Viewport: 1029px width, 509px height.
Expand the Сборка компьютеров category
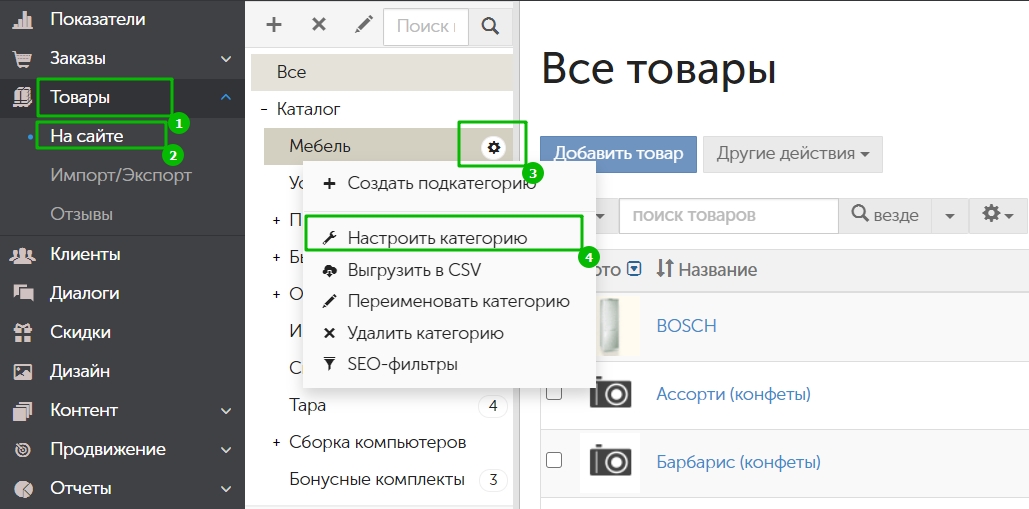pos(277,442)
